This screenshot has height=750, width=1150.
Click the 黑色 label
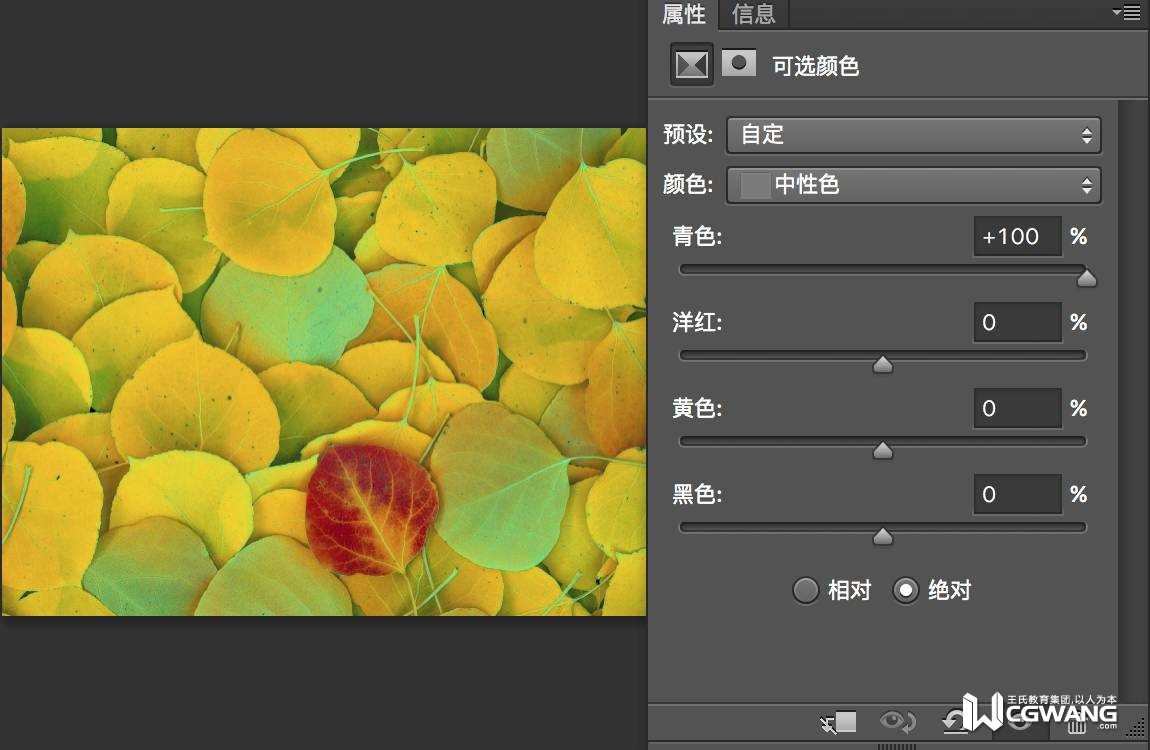(x=697, y=494)
